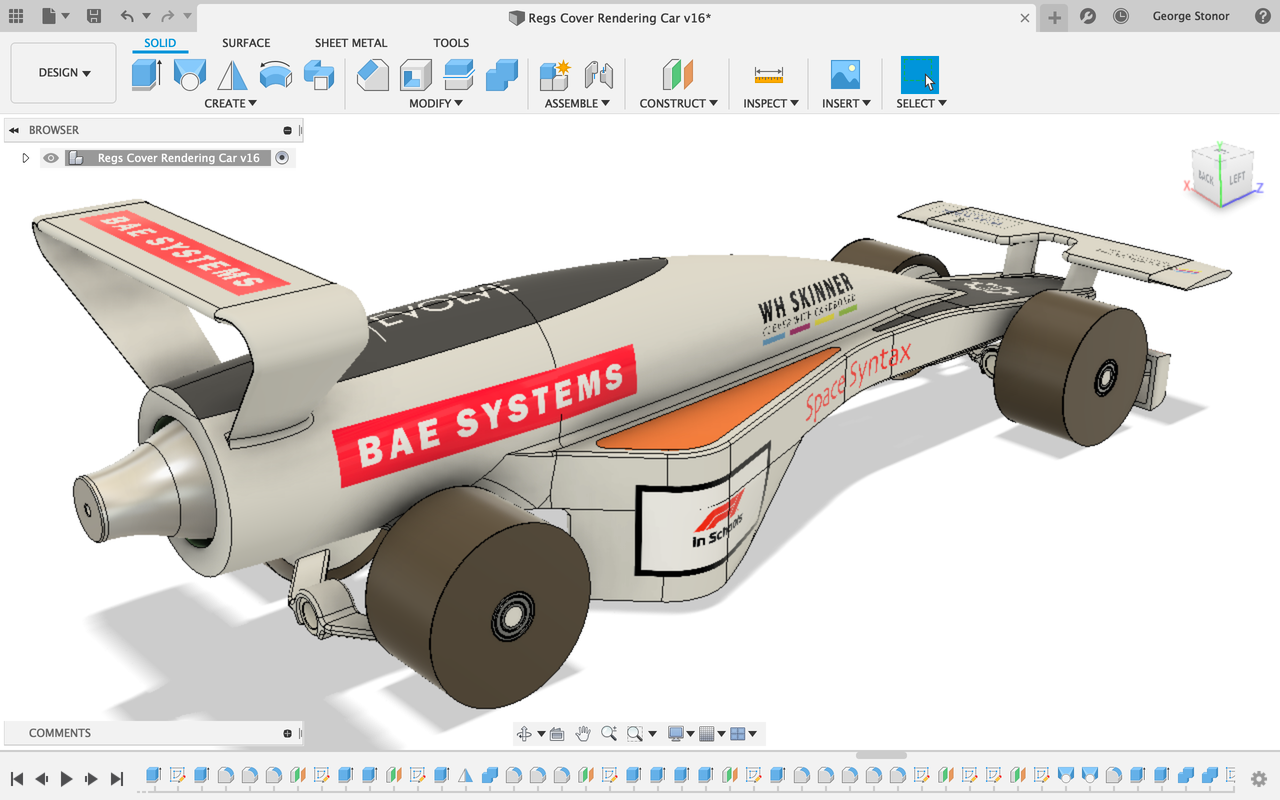This screenshot has height=800, width=1280.
Task: Open the MODIFY dropdown menu
Action: (x=436, y=103)
